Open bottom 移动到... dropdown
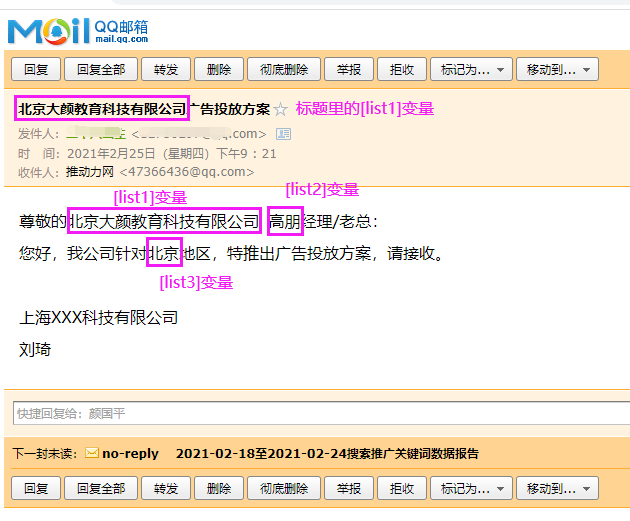Viewport: 630px width, 521px height. (x=558, y=488)
